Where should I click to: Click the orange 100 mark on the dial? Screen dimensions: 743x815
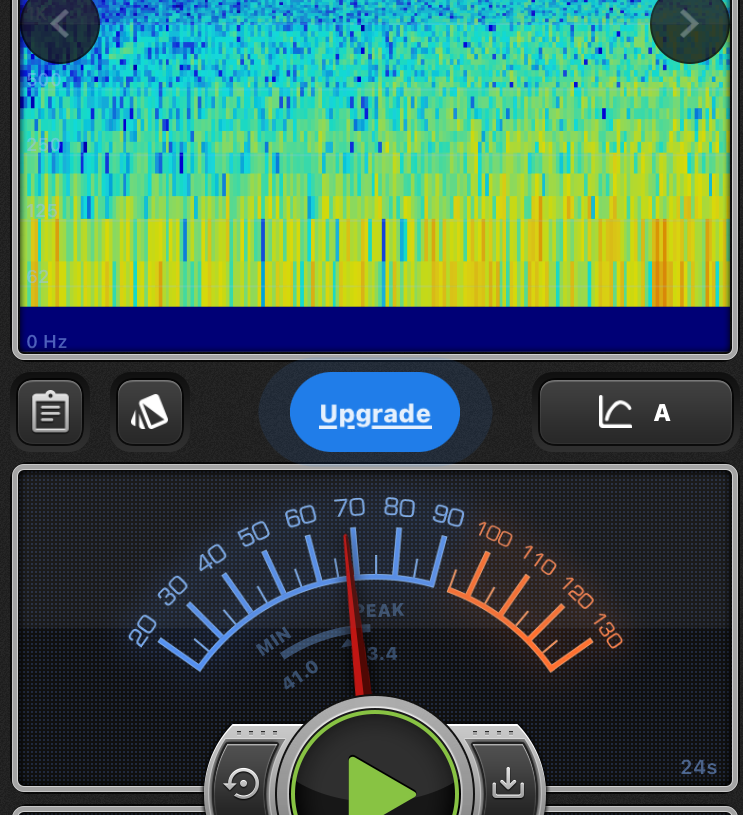(493, 533)
